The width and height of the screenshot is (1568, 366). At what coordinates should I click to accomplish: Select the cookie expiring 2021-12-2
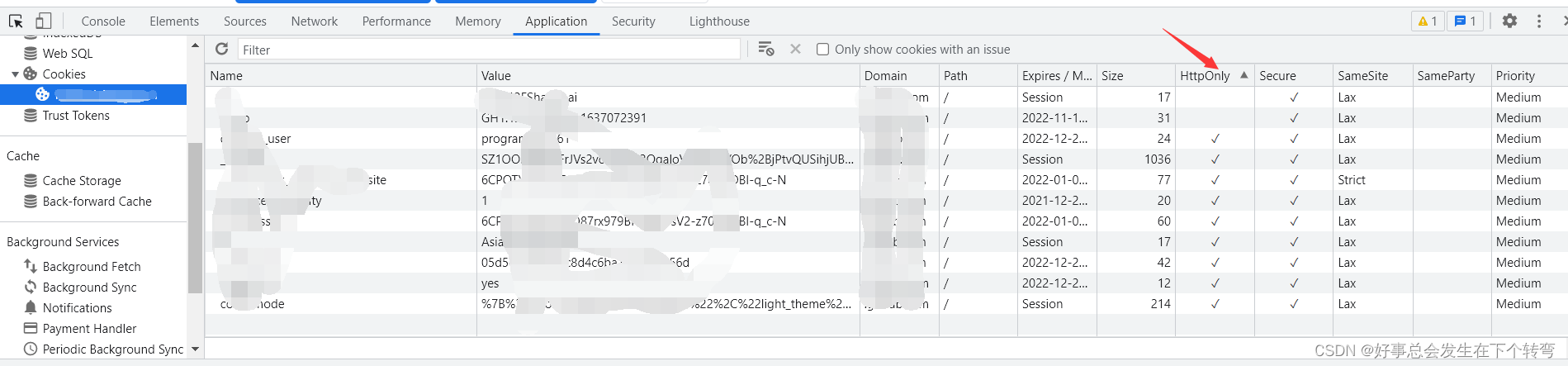887,200
